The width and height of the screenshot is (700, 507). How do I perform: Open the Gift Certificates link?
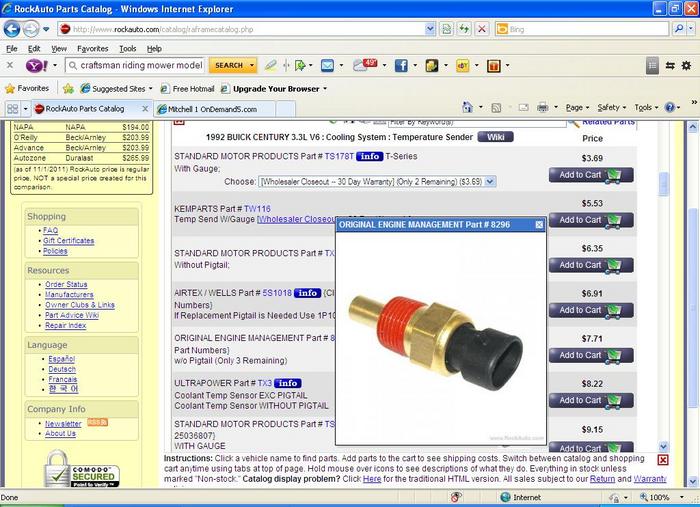coord(68,241)
